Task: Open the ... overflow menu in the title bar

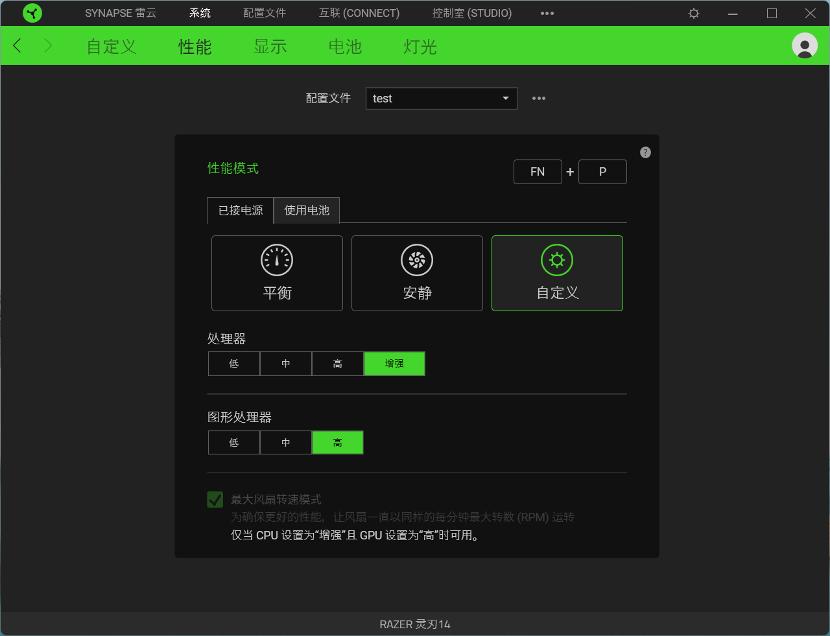Action: click(x=548, y=13)
